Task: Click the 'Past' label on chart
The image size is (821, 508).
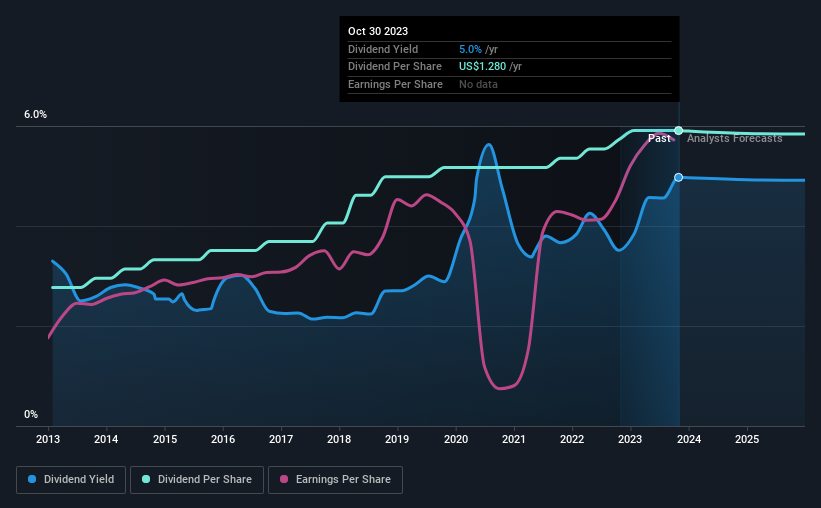Action: point(659,138)
